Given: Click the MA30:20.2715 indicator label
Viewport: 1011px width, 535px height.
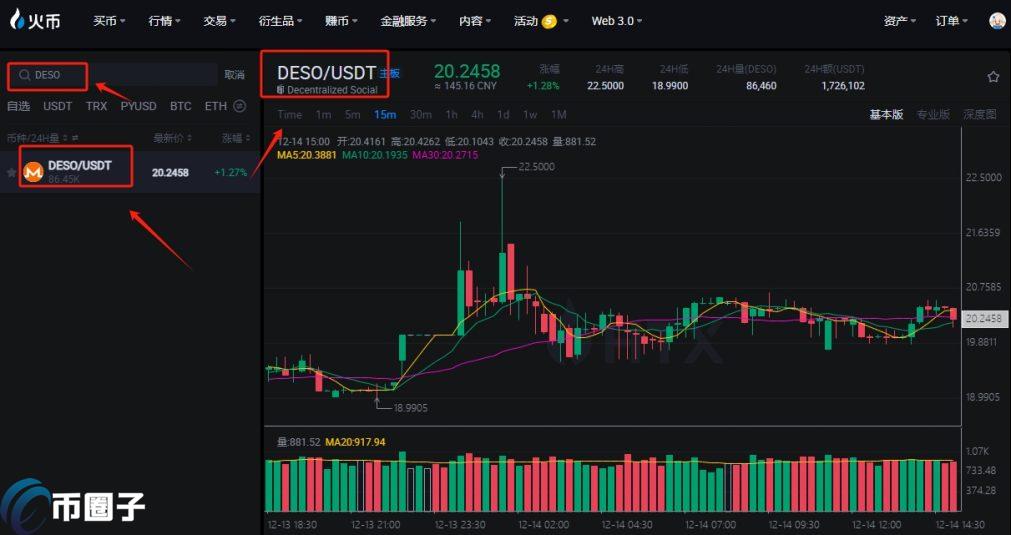Looking at the screenshot, I should tap(445, 155).
